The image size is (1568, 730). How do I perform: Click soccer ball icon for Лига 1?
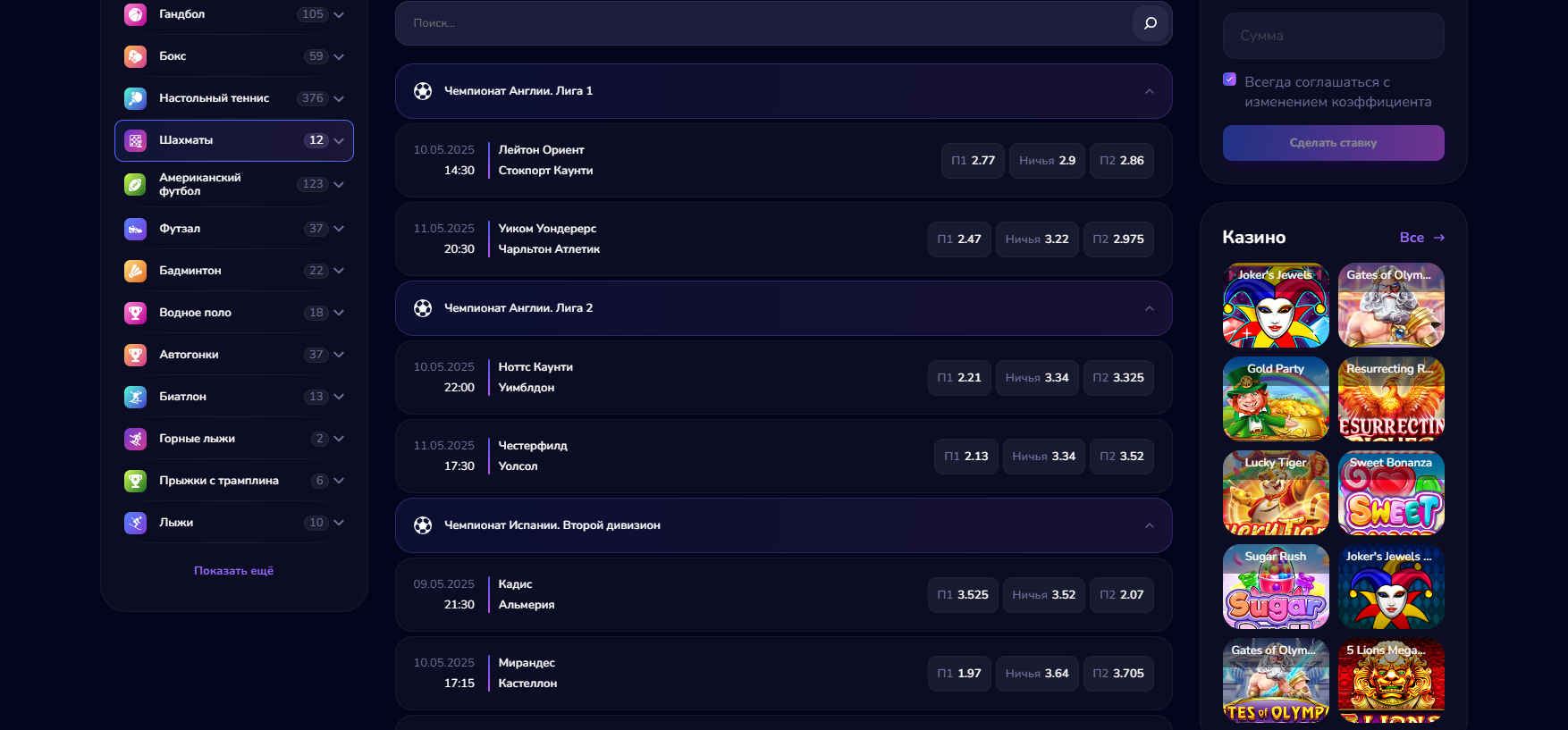(423, 91)
